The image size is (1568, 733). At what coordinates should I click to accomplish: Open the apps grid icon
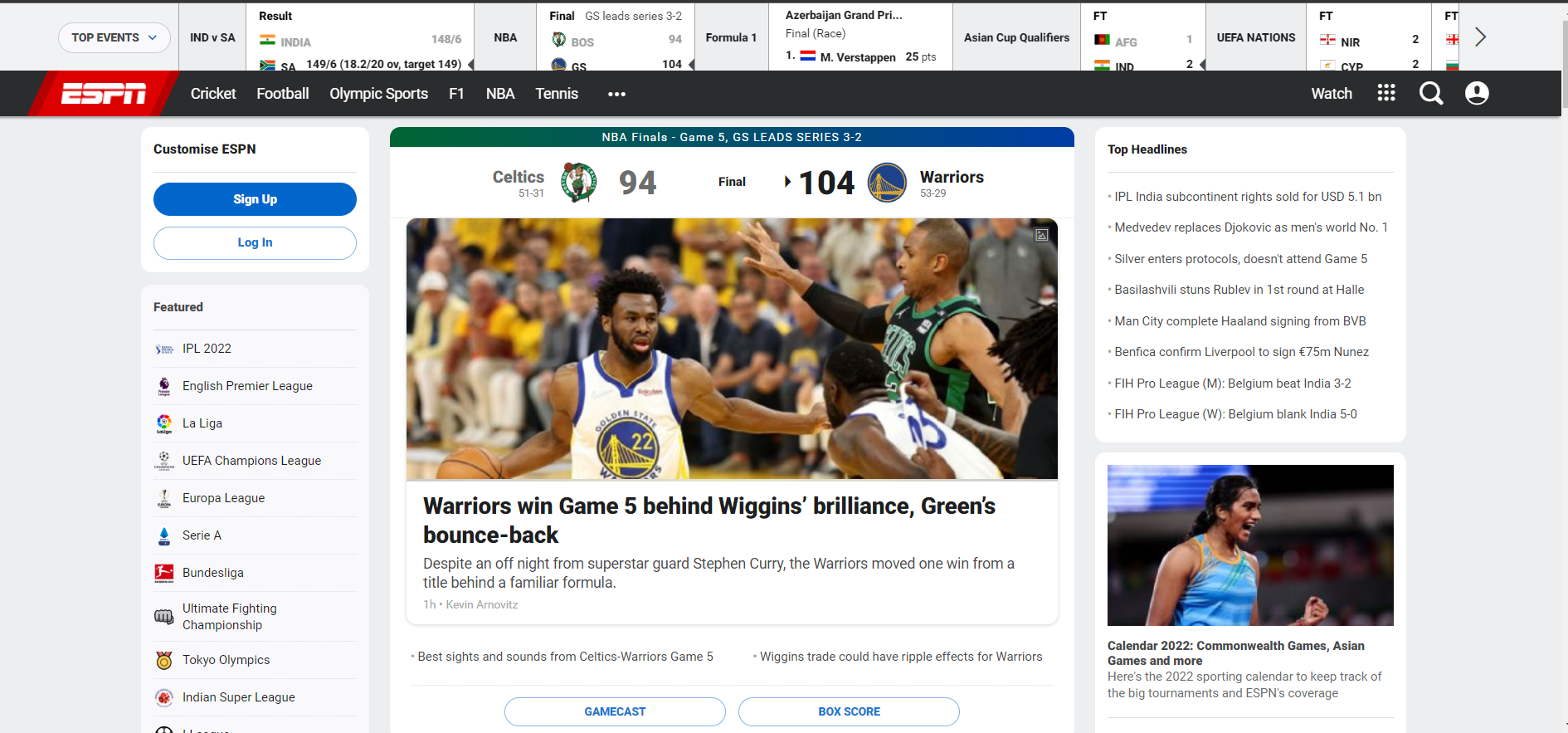(1386, 93)
